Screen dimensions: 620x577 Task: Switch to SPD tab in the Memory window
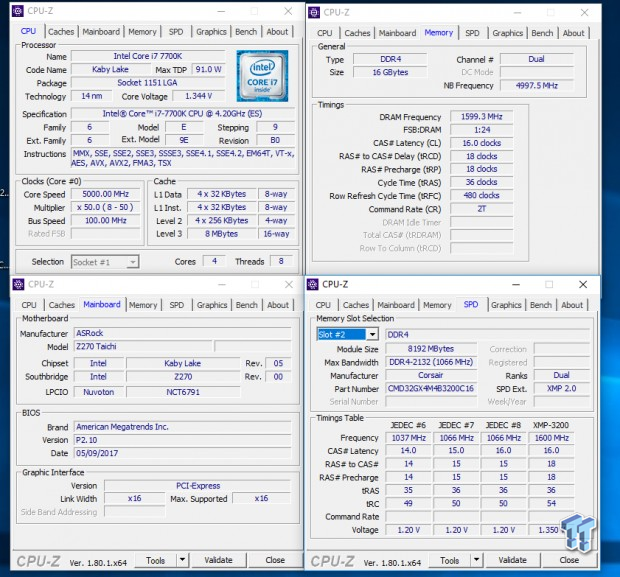pos(472,33)
